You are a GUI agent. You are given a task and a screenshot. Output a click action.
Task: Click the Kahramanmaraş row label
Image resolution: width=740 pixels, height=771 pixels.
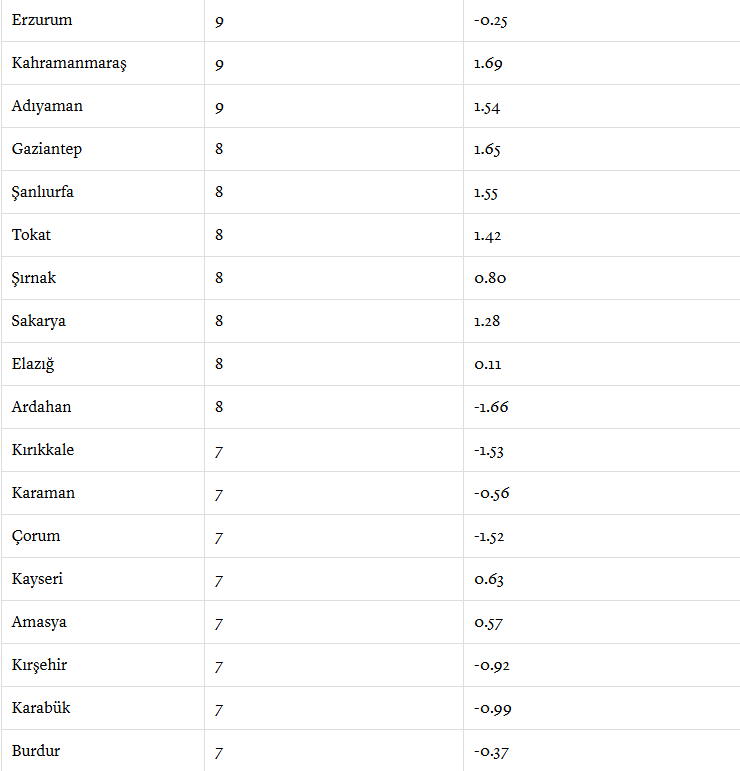pyautogui.click(x=69, y=63)
